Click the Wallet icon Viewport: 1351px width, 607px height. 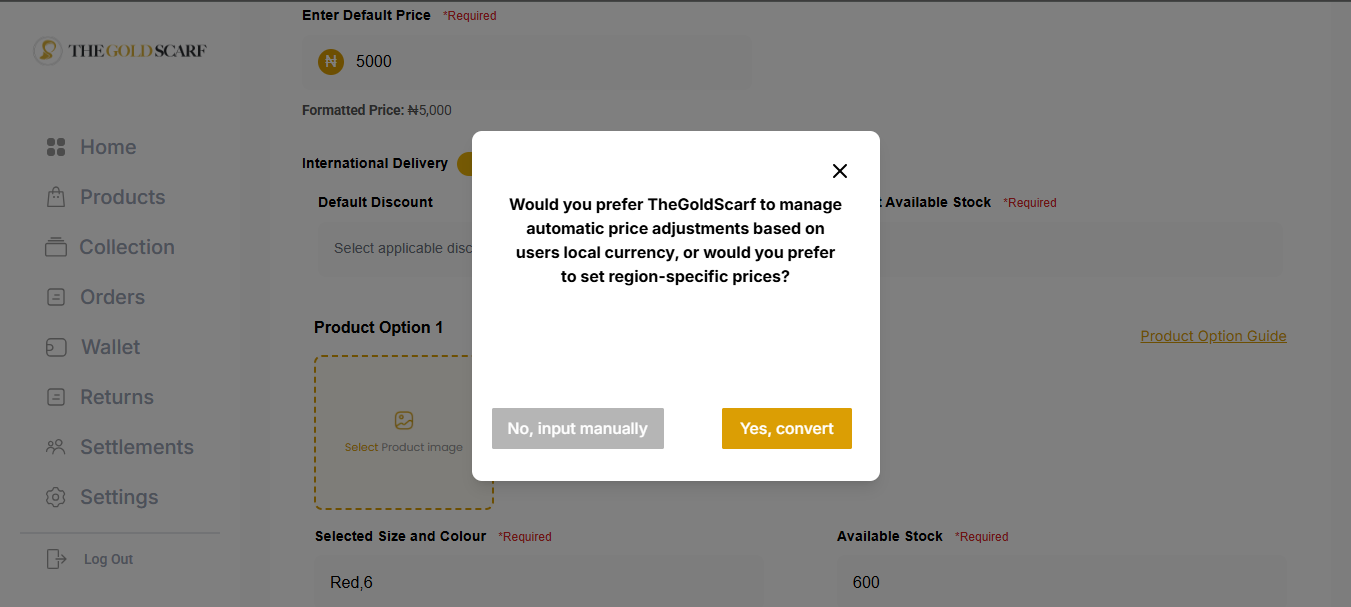pos(56,347)
